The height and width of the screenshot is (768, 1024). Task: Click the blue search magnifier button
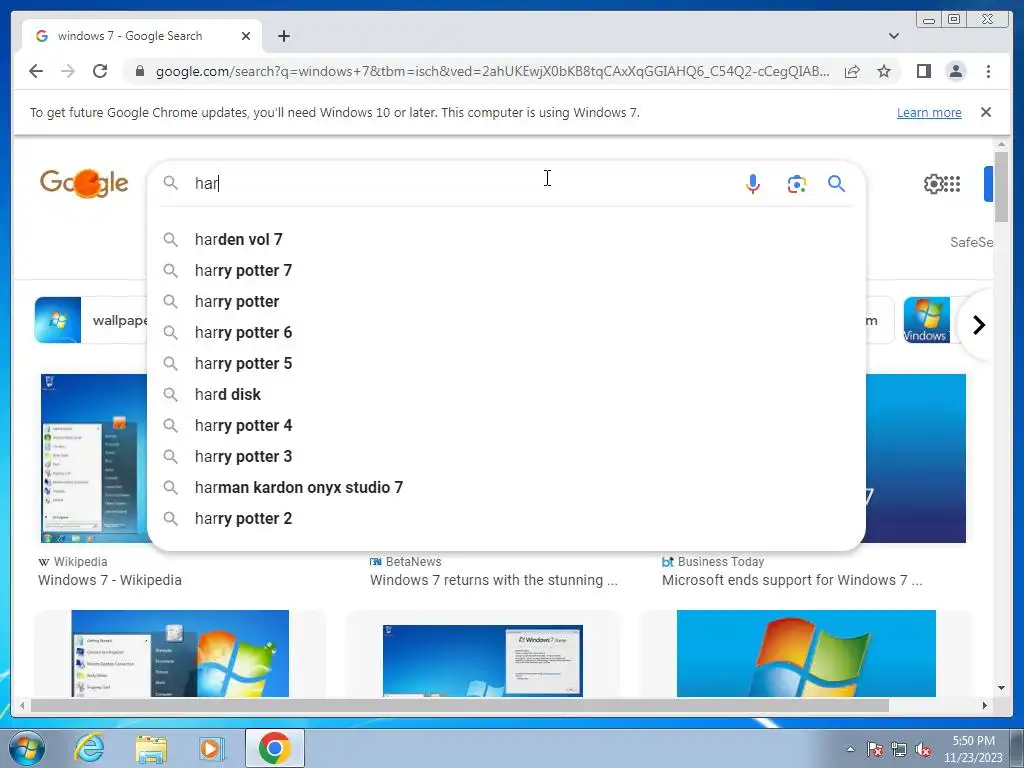pyautogui.click(x=837, y=184)
